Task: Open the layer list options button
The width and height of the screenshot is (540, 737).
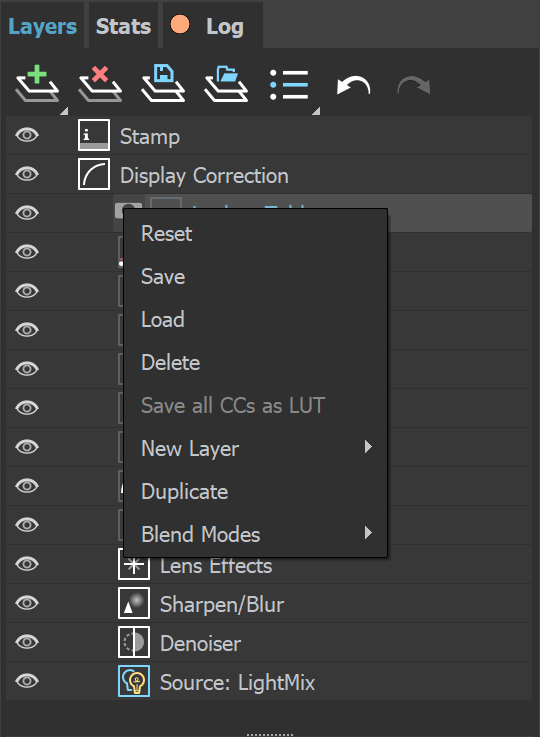Action: 289,85
